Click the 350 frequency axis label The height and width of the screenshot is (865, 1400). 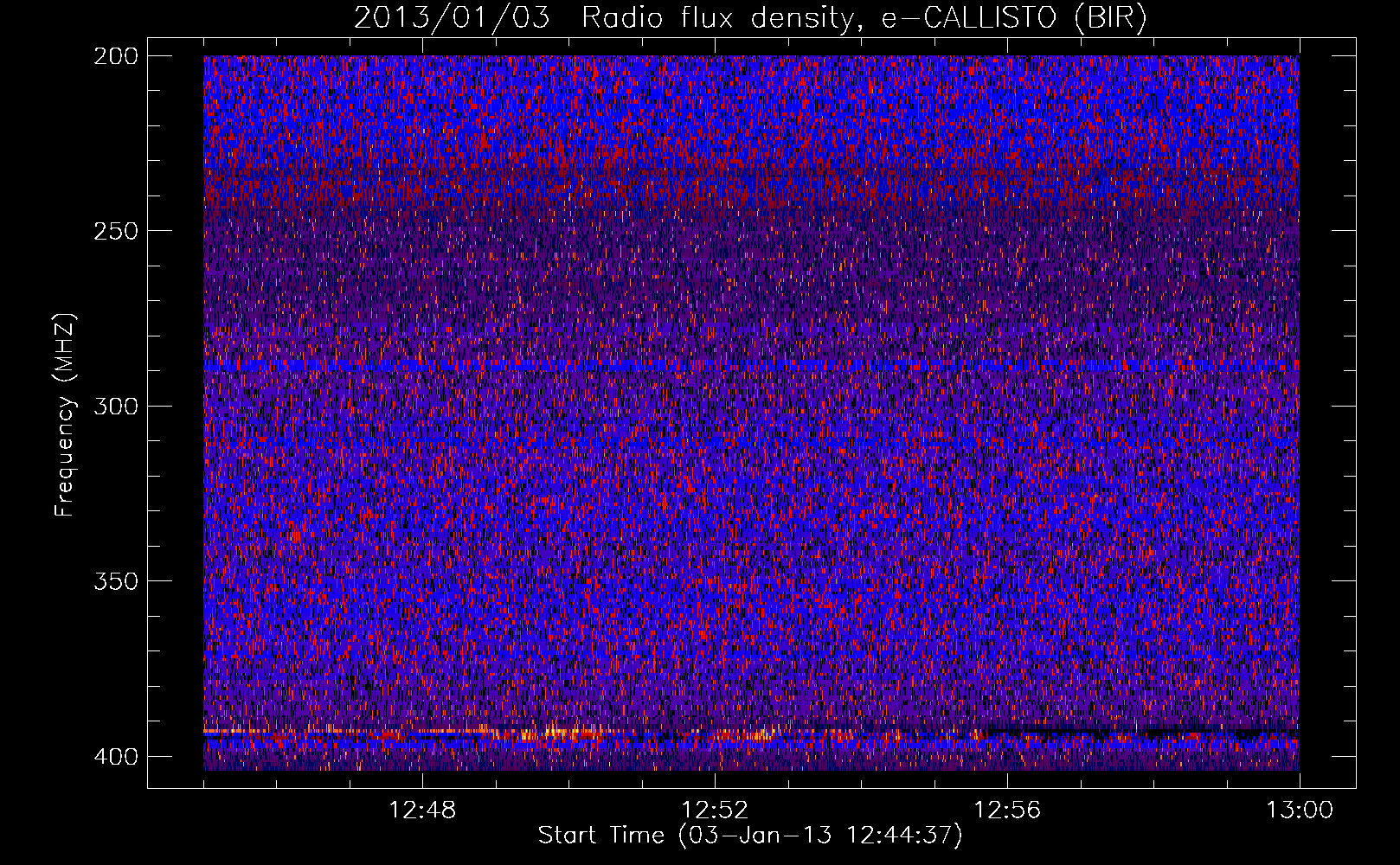(x=115, y=580)
